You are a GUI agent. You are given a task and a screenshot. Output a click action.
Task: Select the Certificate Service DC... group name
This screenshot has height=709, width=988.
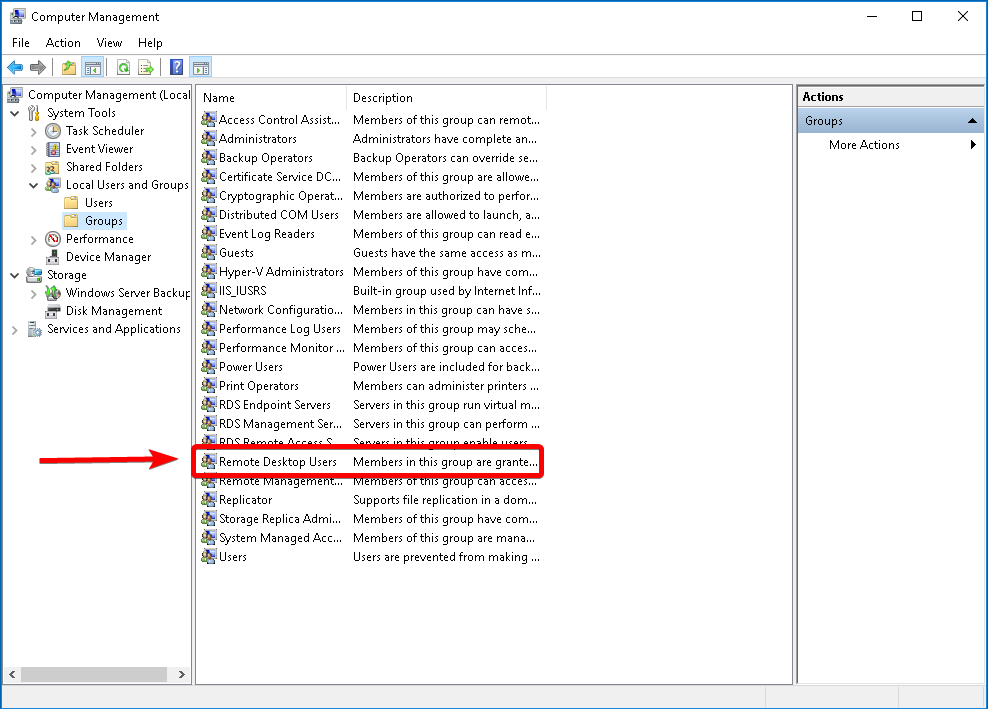click(280, 177)
